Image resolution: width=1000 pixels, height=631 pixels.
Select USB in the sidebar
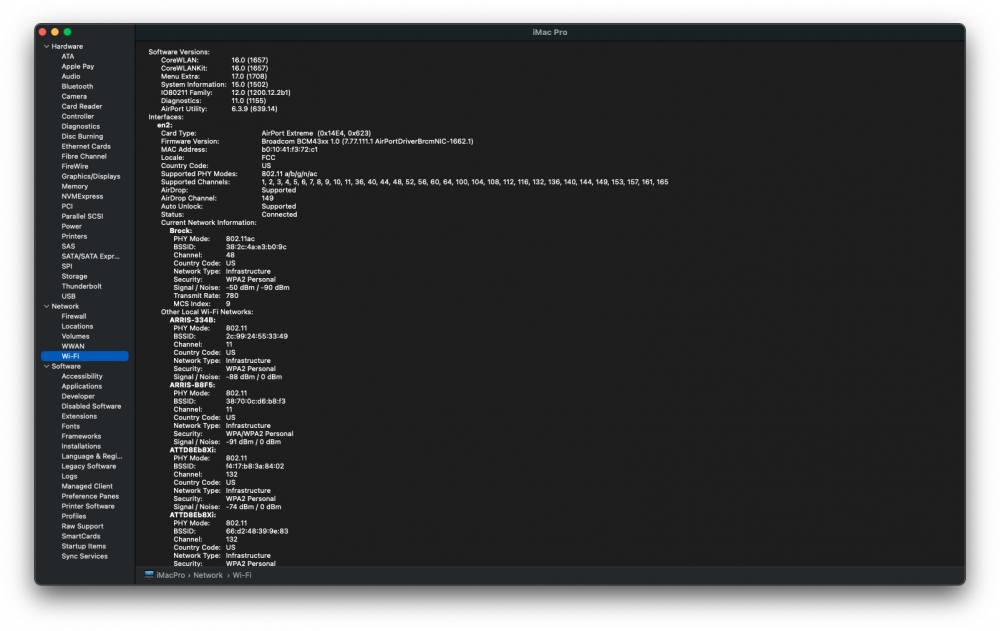68,296
